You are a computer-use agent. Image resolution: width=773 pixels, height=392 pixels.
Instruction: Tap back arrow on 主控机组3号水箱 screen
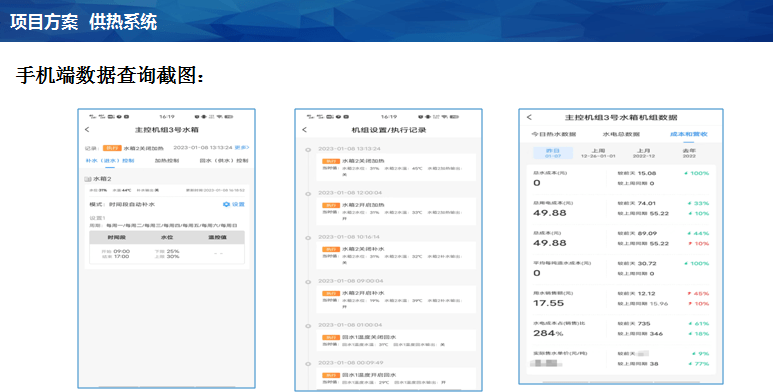[x=87, y=130]
